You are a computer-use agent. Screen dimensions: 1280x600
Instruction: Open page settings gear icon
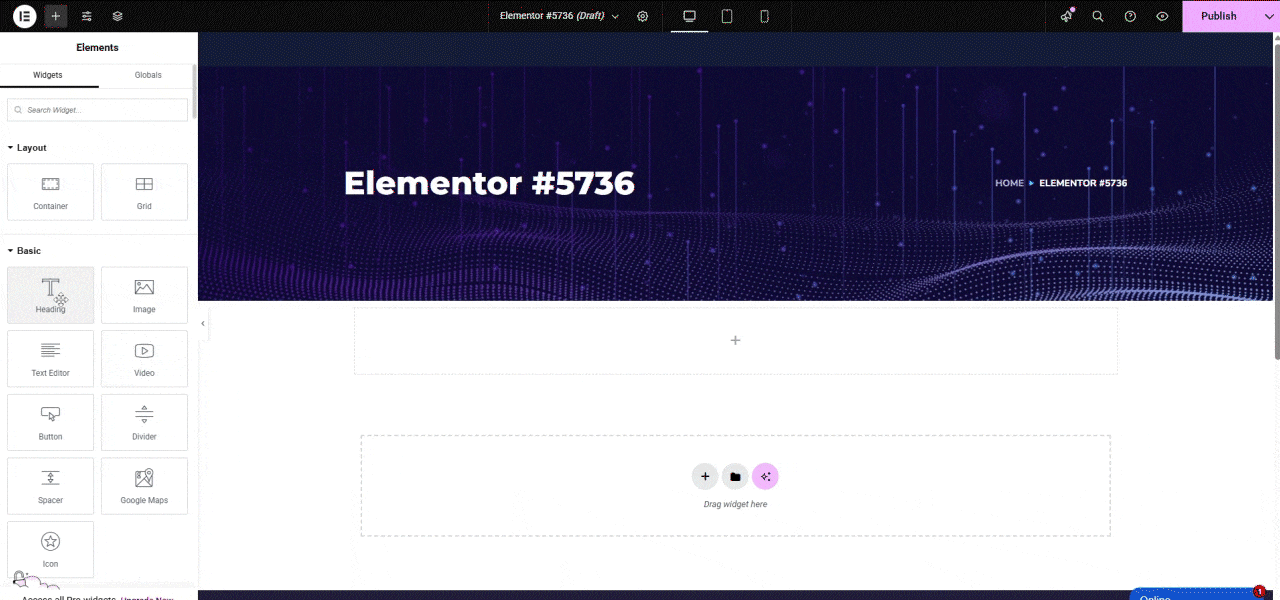[x=643, y=16]
